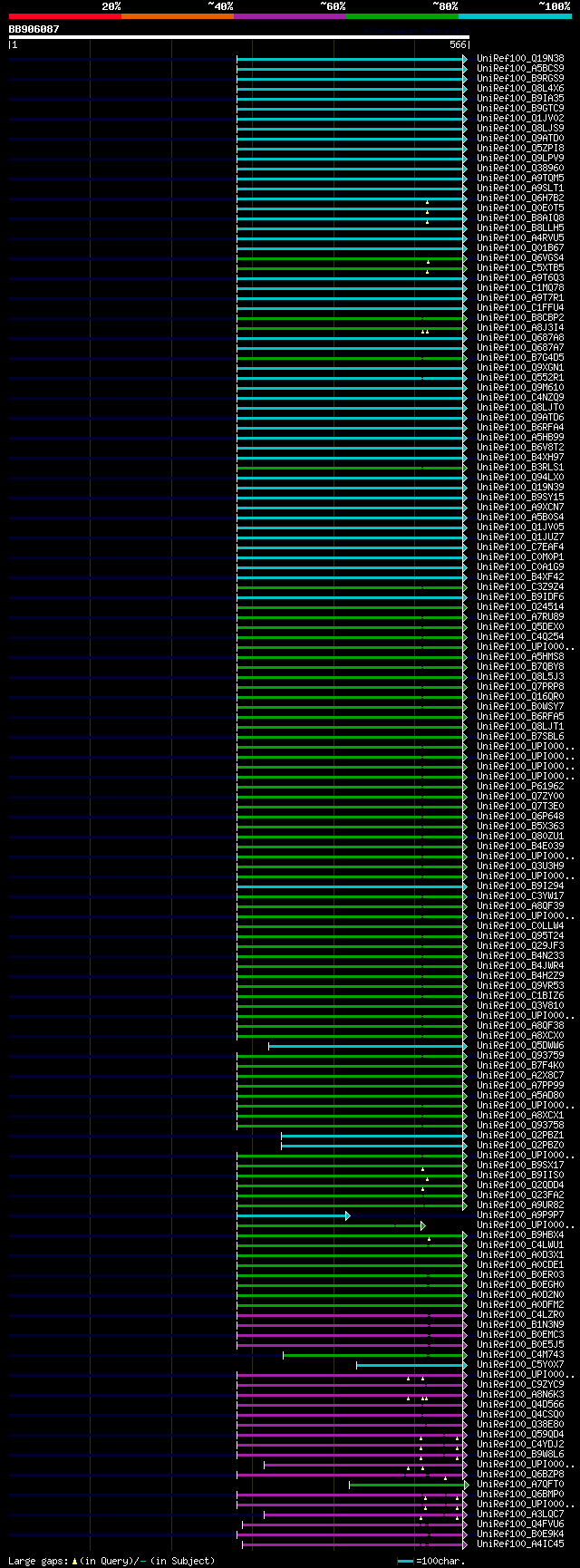
Task: Select hit UniRef100_C4LWU1
Action: [x=520, y=1244]
